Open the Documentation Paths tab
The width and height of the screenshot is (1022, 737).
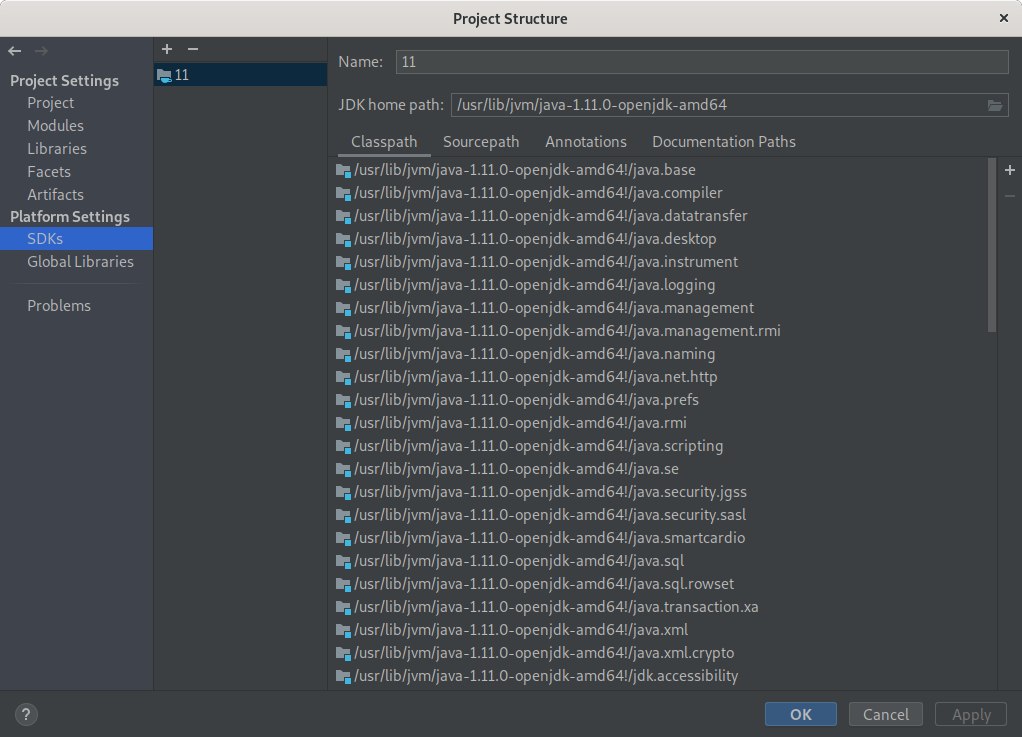click(723, 142)
